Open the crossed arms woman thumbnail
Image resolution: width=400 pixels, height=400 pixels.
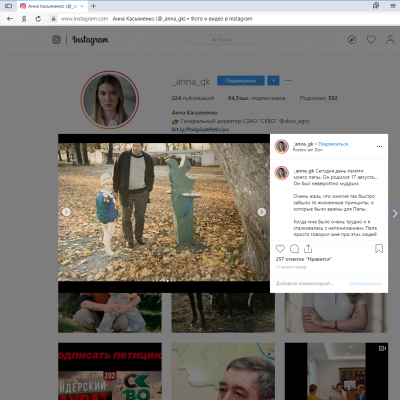pos(336,313)
